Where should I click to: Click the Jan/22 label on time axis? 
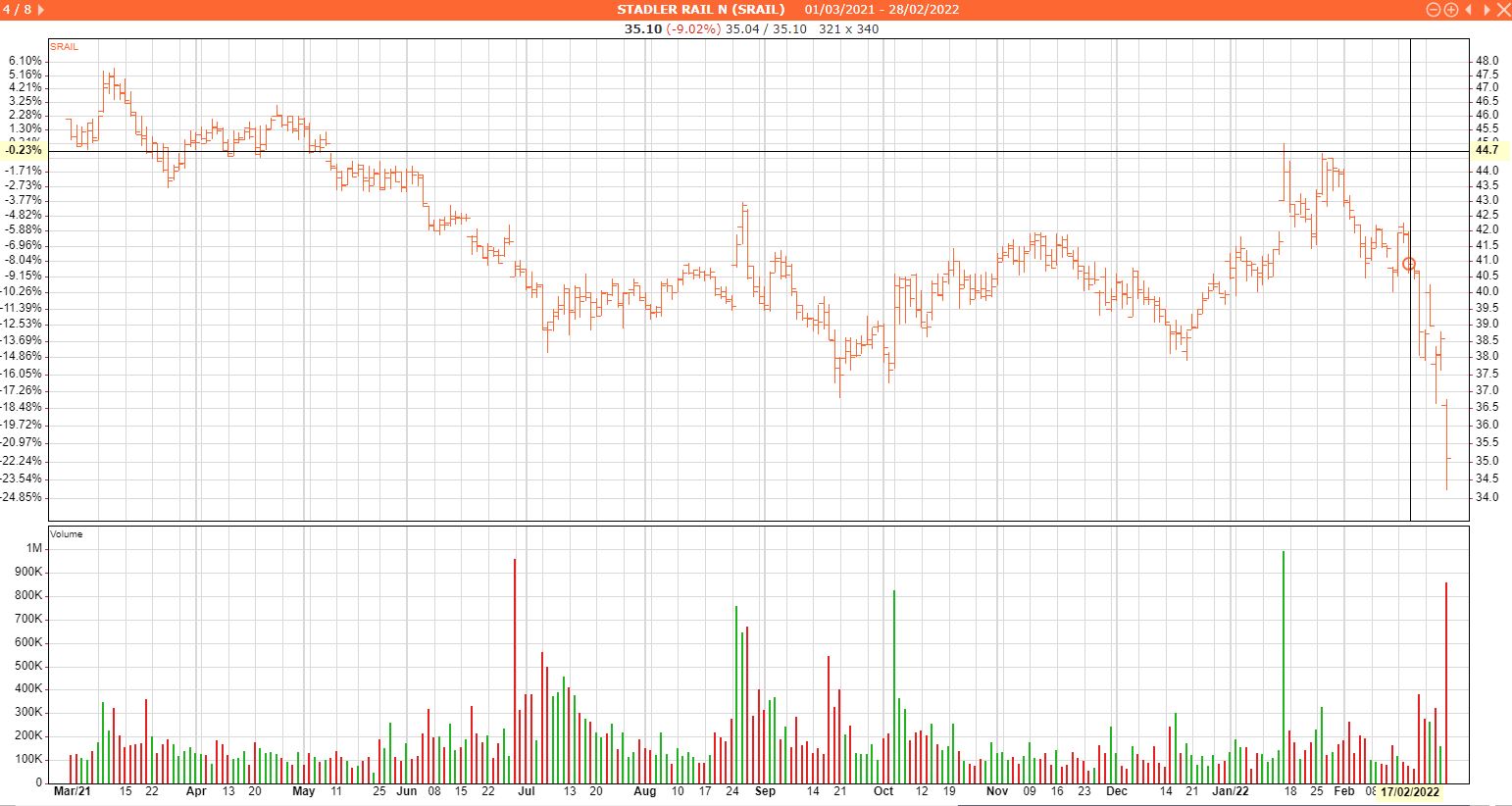click(x=1230, y=791)
